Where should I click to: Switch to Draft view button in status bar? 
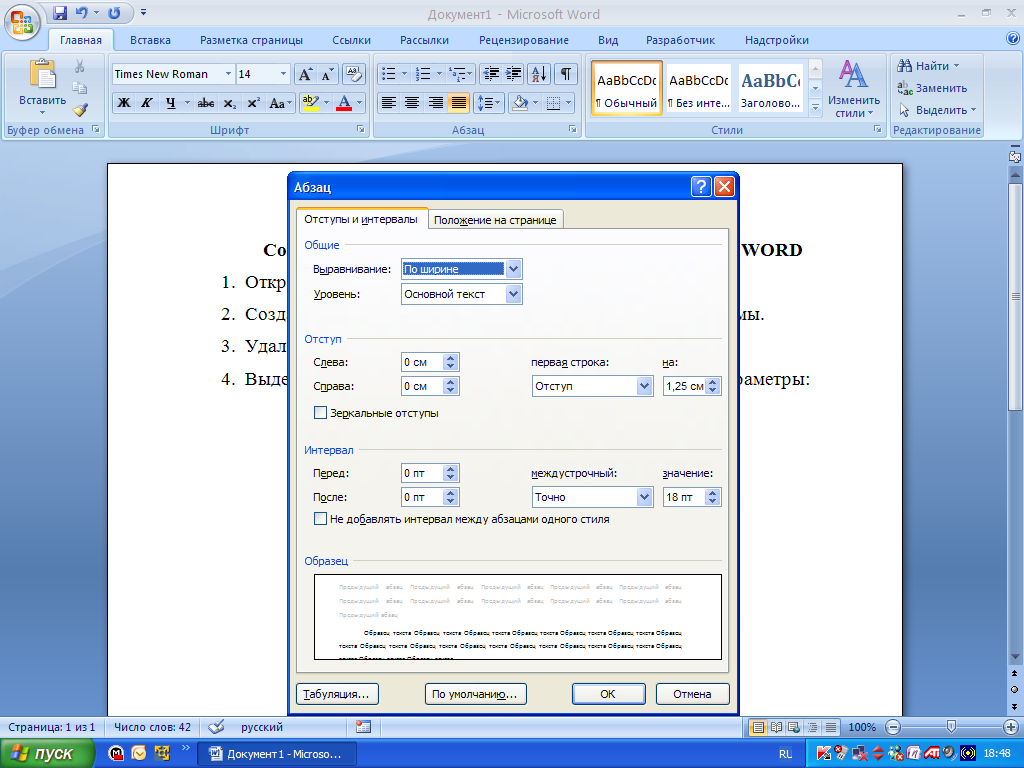(x=831, y=727)
